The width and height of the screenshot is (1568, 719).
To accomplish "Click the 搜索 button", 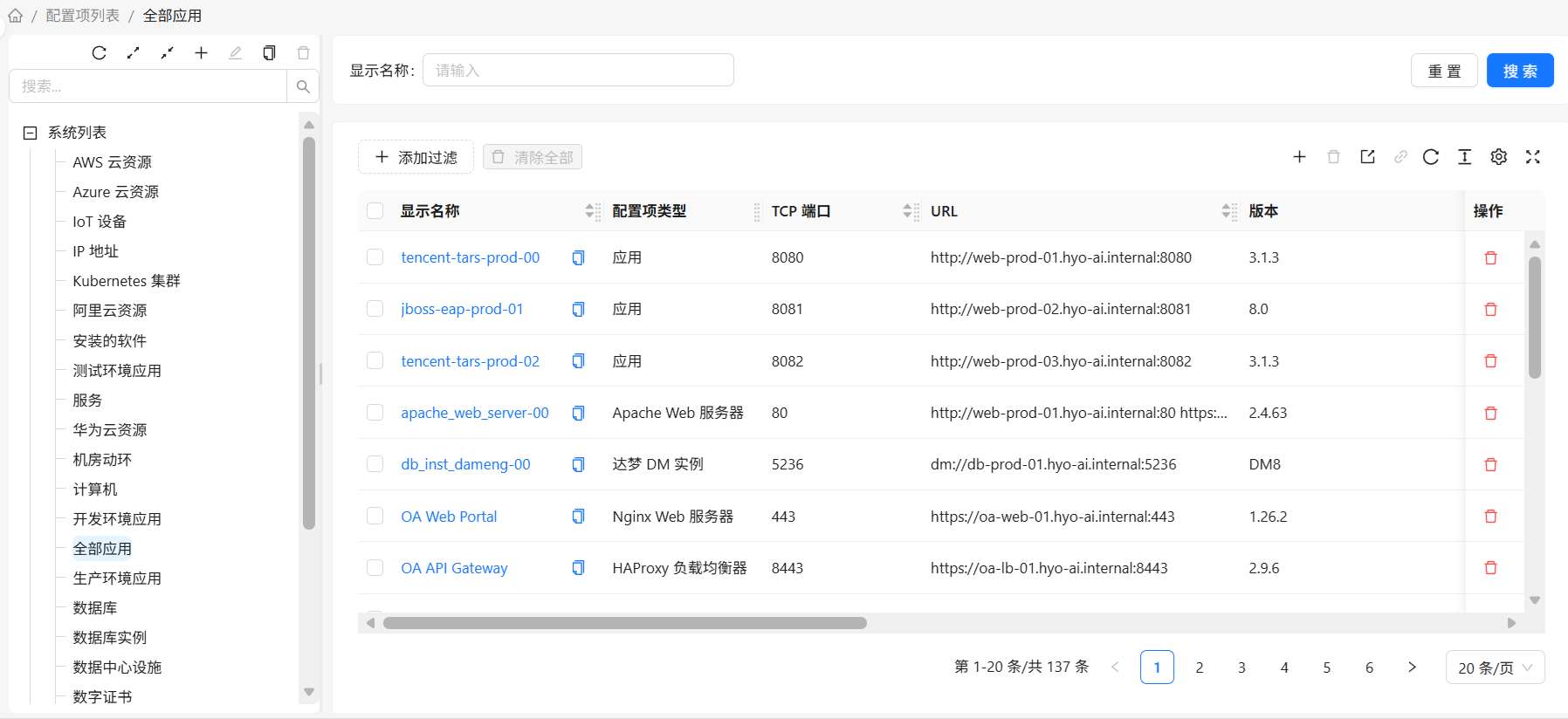I will click(1520, 71).
